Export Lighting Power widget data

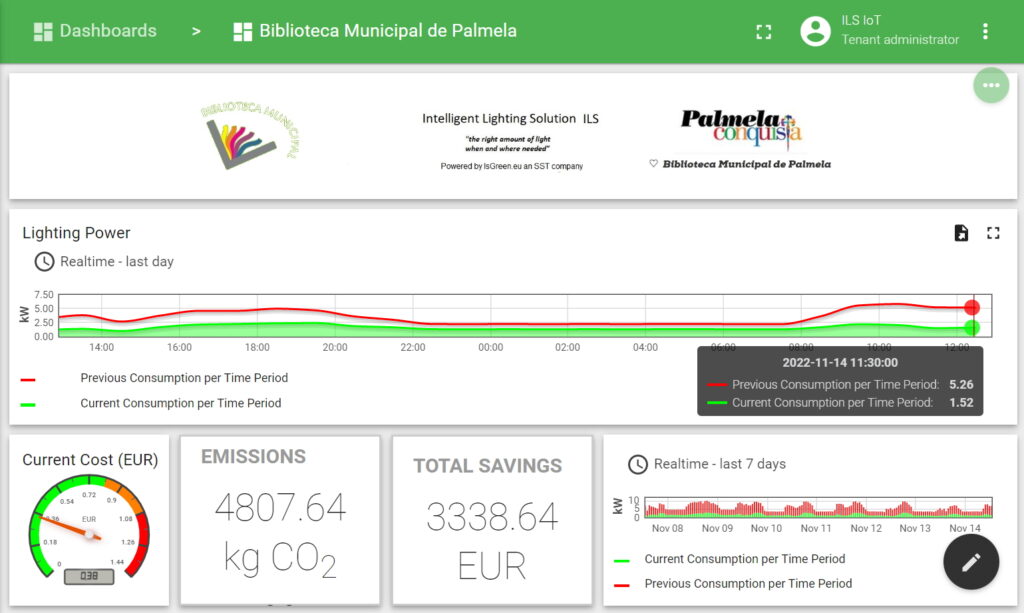(x=961, y=233)
